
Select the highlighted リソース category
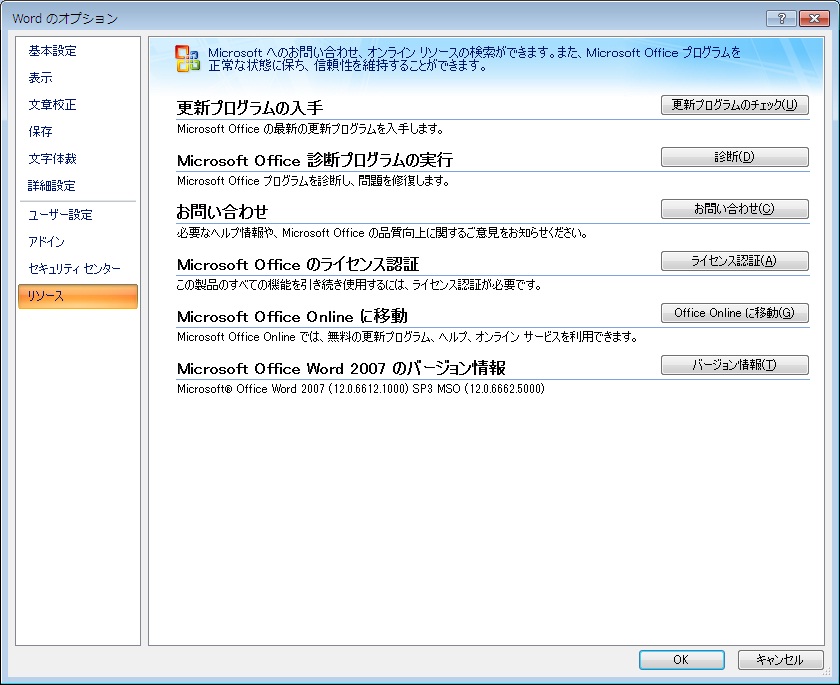coord(77,296)
